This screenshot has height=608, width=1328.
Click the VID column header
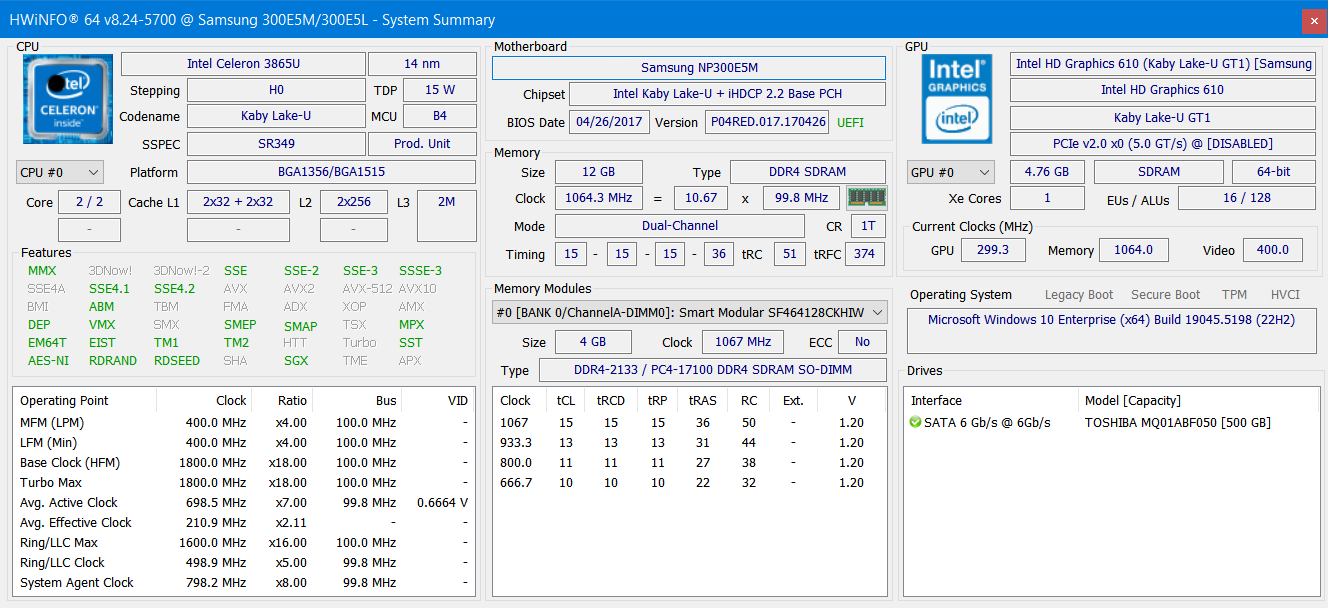458,401
